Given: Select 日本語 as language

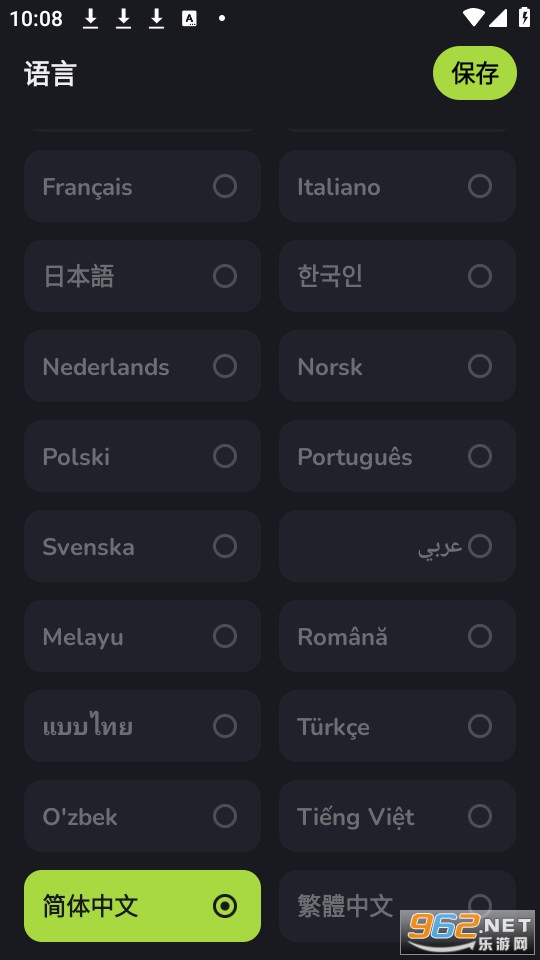Looking at the screenshot, I should click(x=142, y=276).
